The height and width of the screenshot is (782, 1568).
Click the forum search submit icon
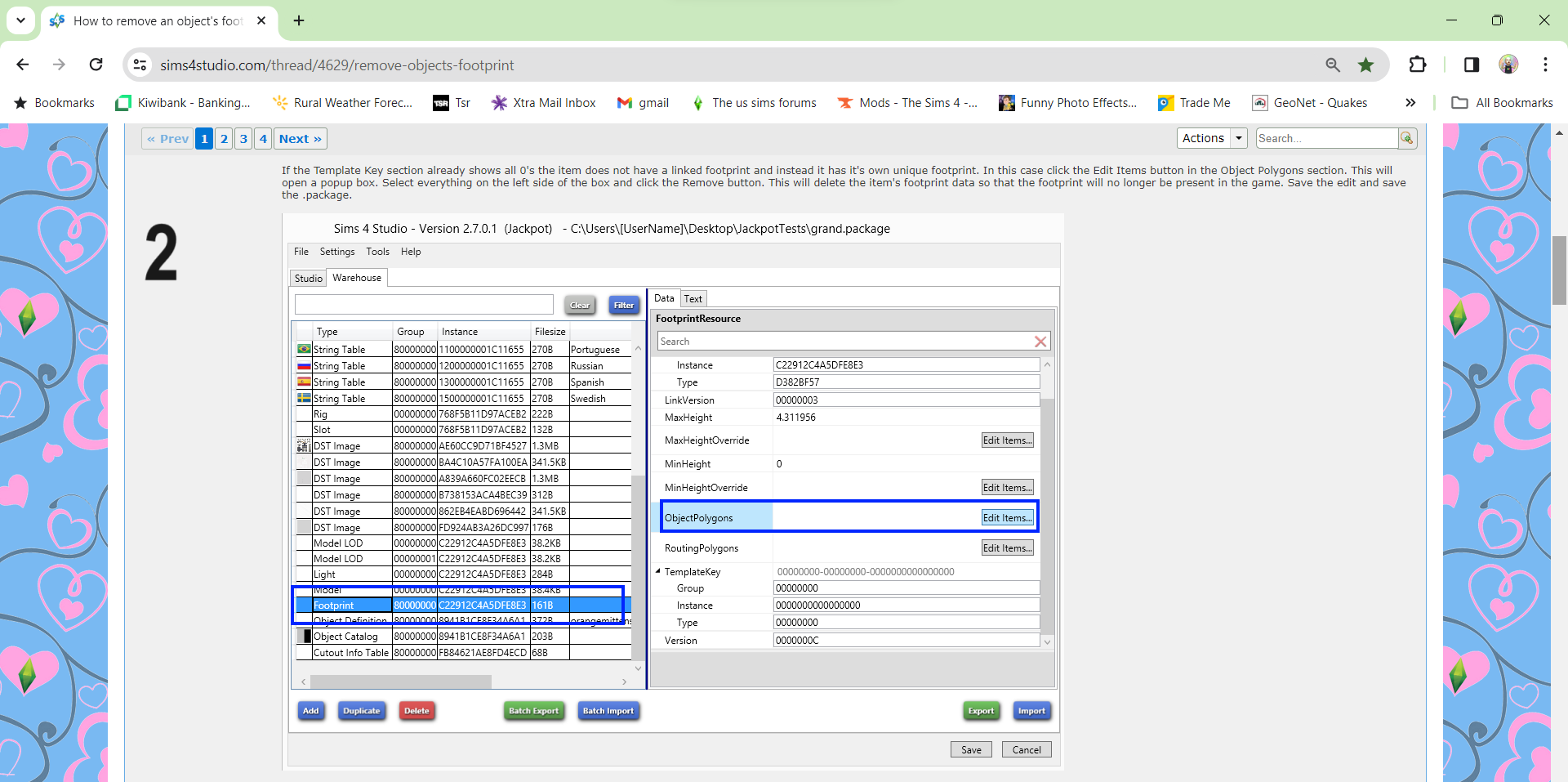pyautogui.click(x=1407, y=139)
